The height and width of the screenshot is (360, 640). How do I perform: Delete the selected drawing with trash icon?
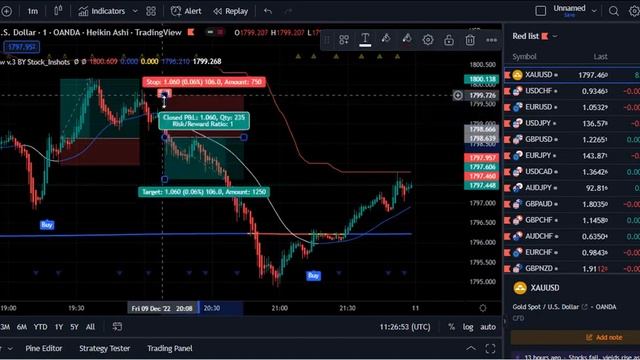470,40
